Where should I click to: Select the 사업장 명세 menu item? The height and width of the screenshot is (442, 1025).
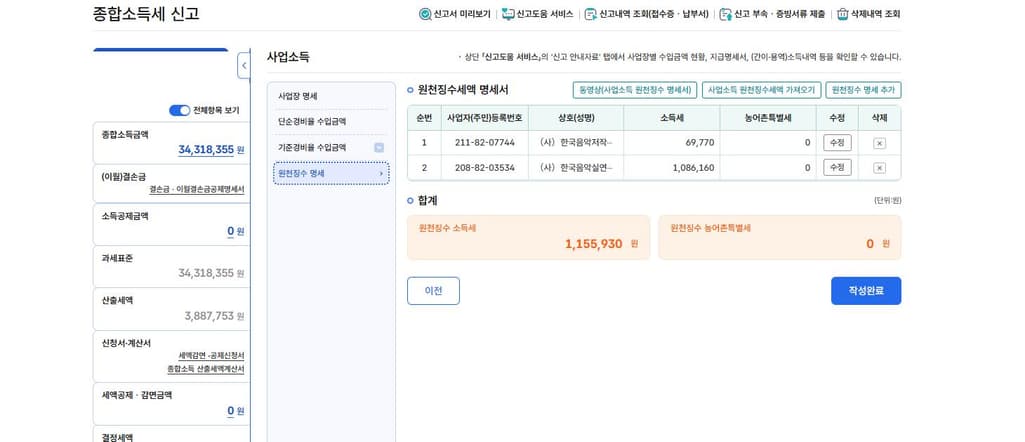coord(298,96)
